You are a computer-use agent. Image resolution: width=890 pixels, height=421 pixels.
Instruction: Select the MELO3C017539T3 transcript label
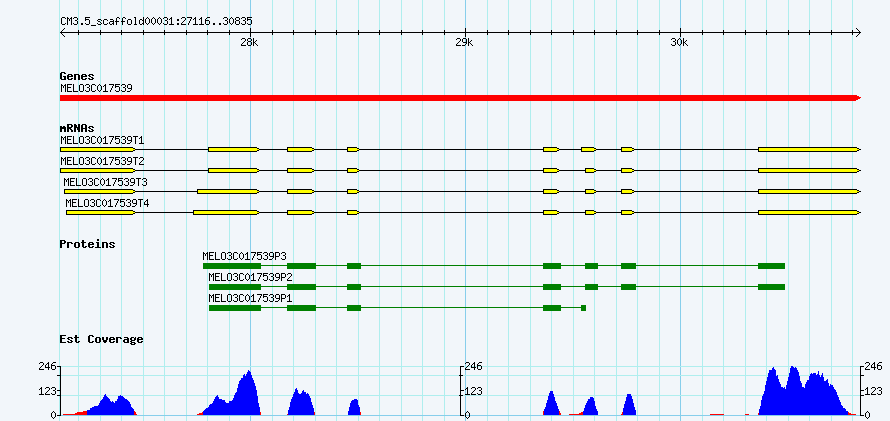(106, 182)
